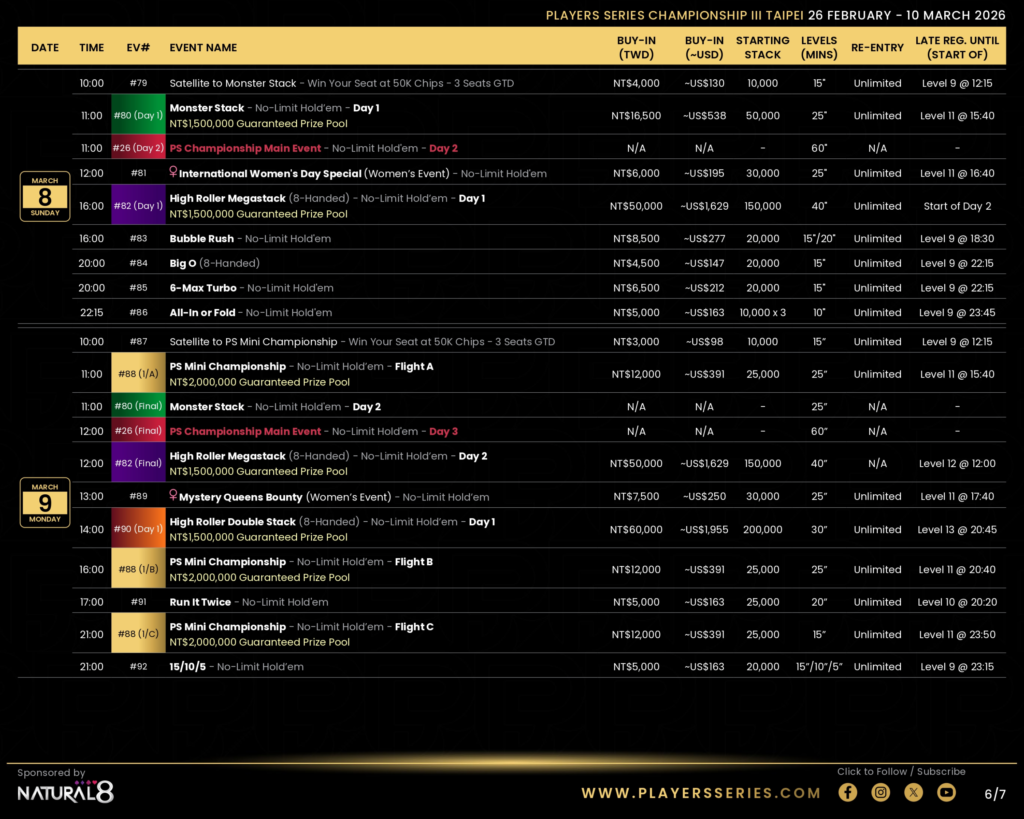The image size is (1024, 819).
Task: Click the 'Click to Follow / Subscribe' text
Action: pyautogui.click(x=901, y=771)
